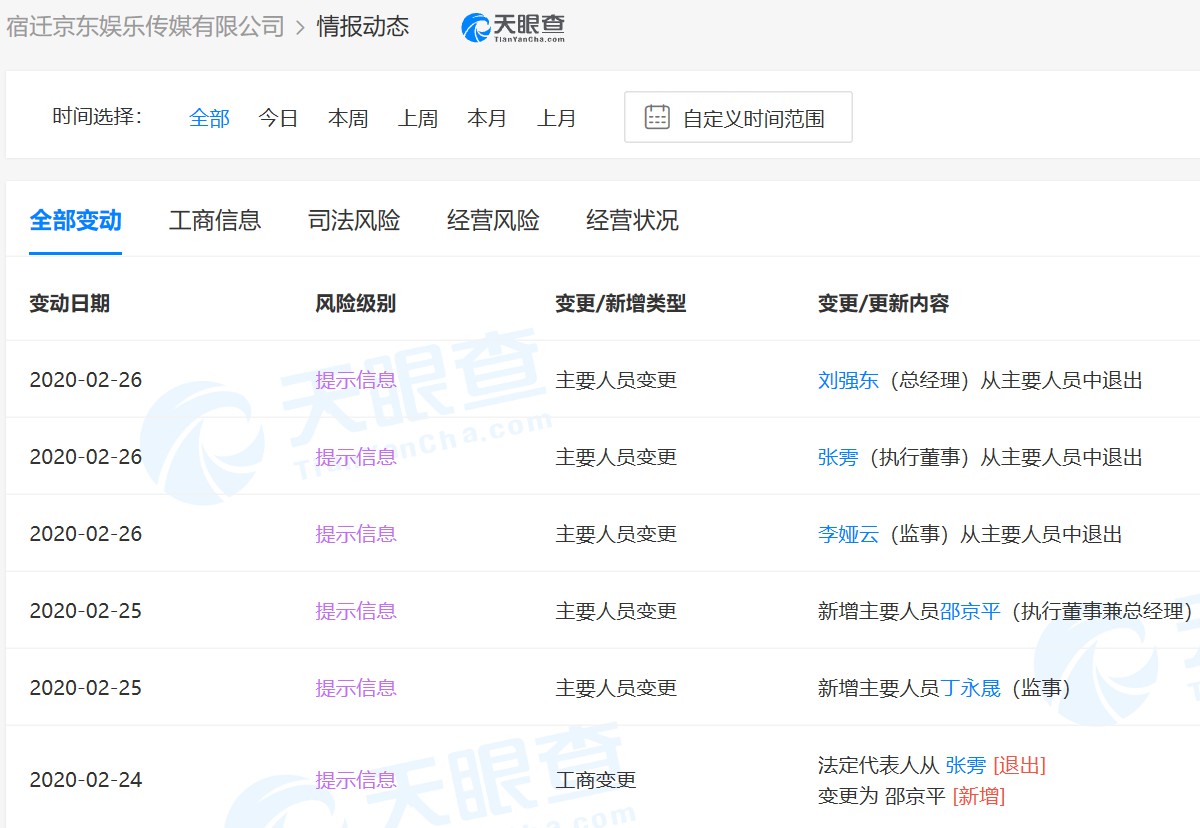Open the 经营状况 tab
The image size is (1200, 828).
tap(632, 221)
